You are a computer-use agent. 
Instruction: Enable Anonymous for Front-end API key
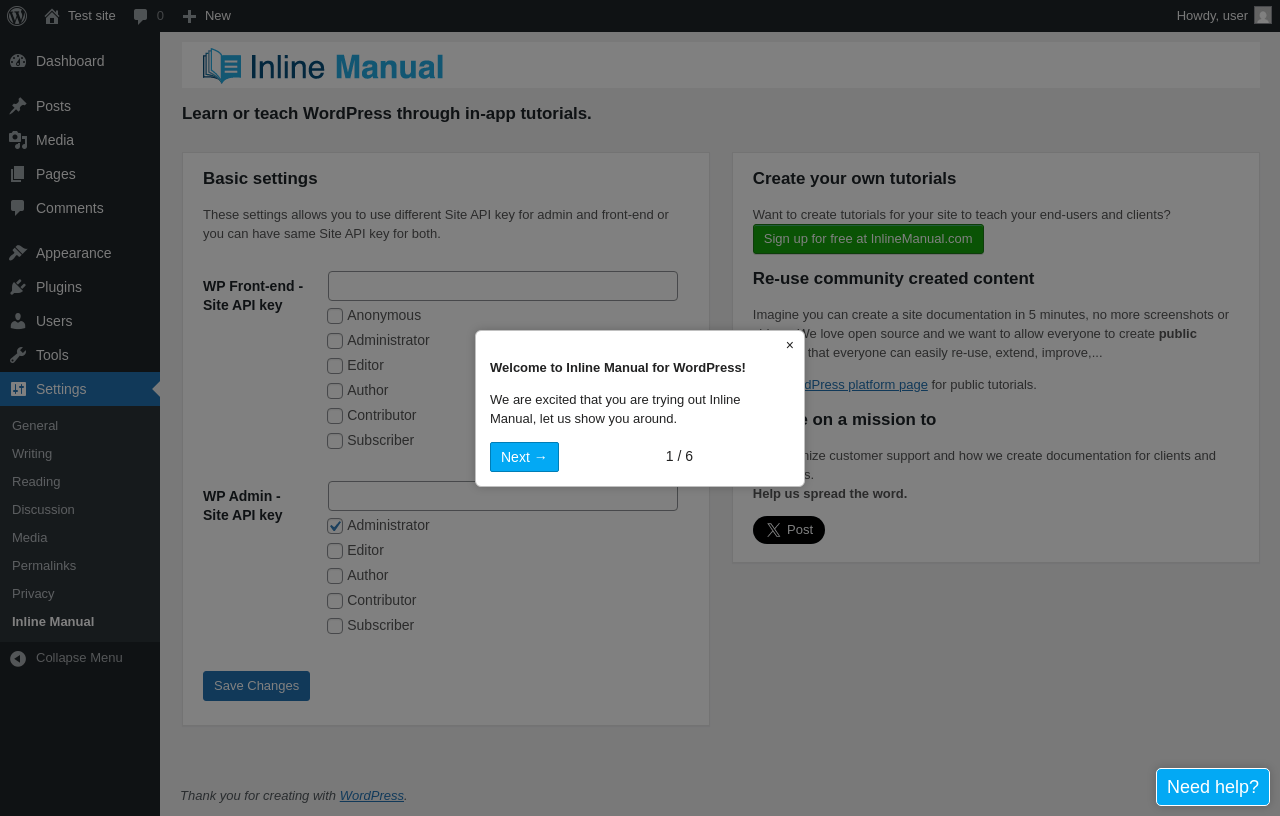tap(335, 316)
